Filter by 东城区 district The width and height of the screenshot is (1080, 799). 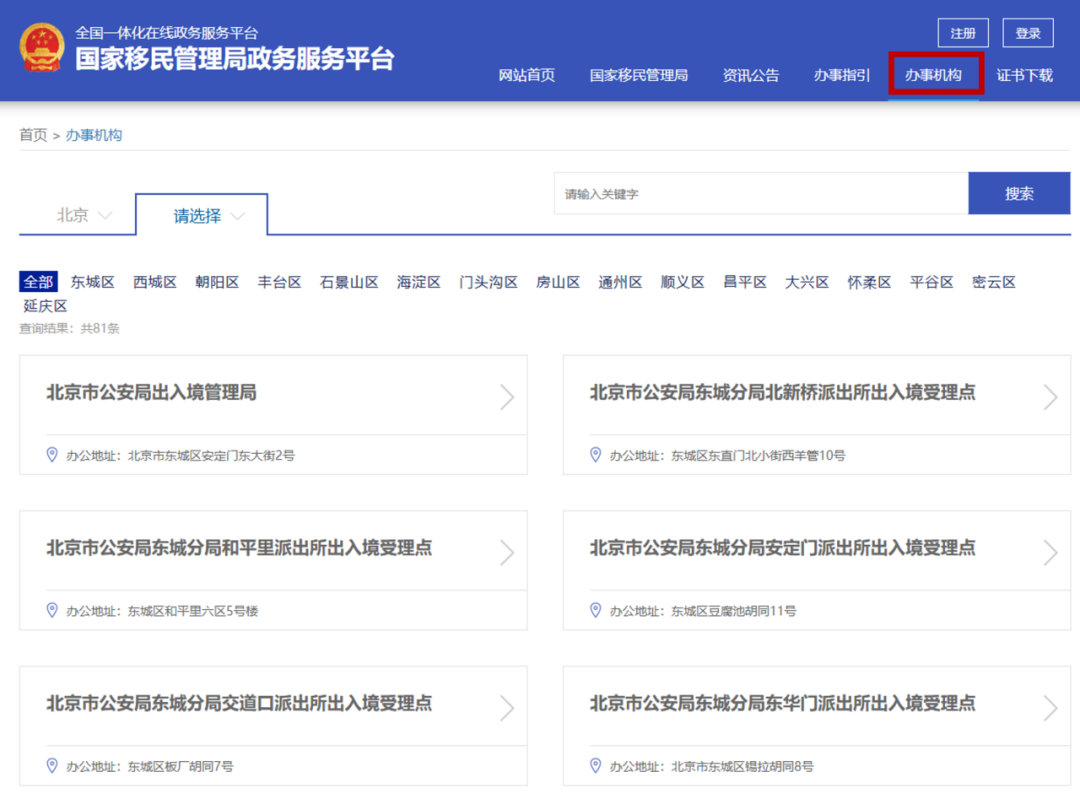[x=92, y=282]
